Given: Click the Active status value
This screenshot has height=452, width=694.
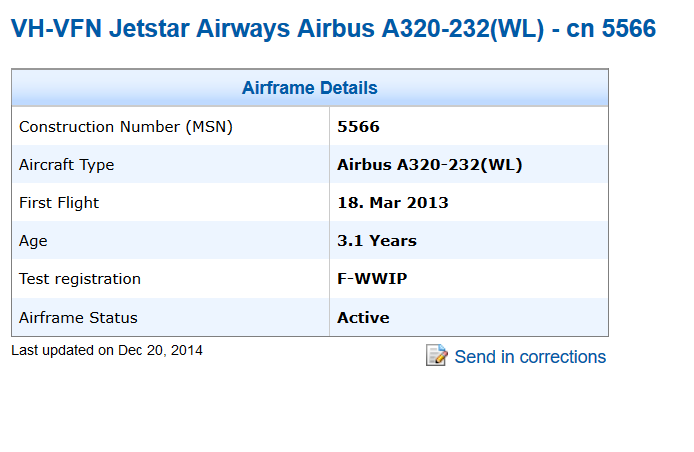Looking at the screenshot, I should [363, 318].
